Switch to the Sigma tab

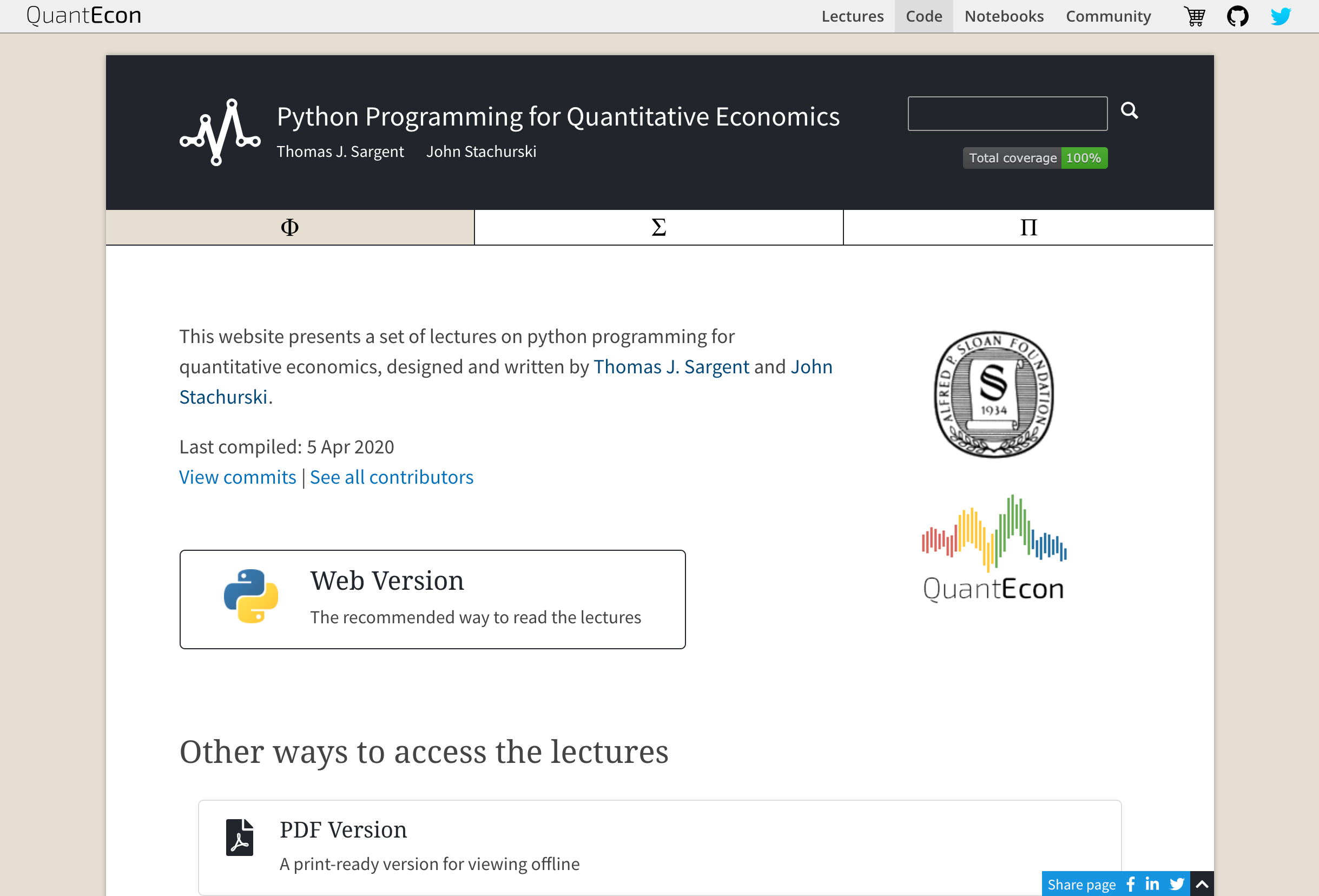(658, 228)
